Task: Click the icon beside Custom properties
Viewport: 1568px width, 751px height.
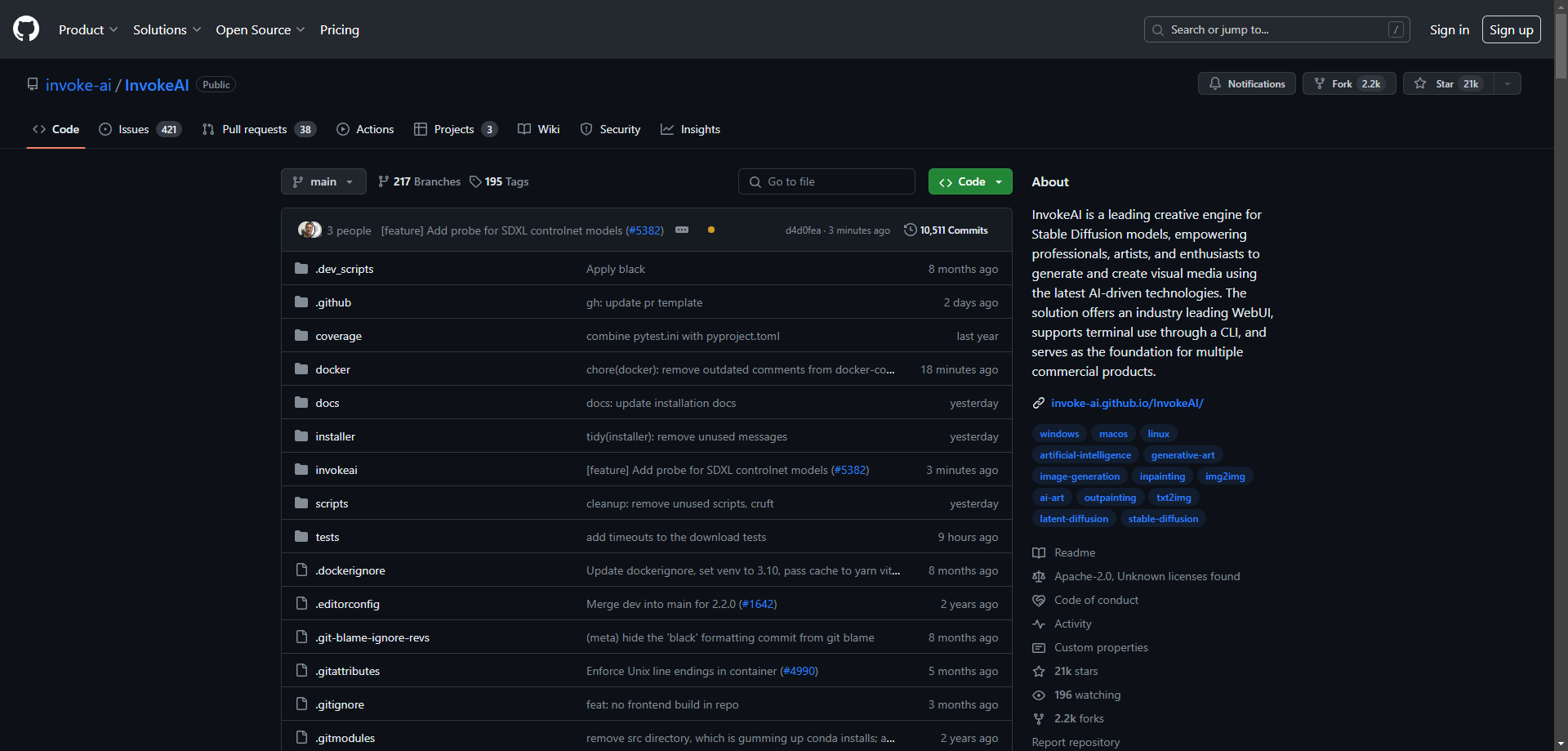Action: point(1039,647)
